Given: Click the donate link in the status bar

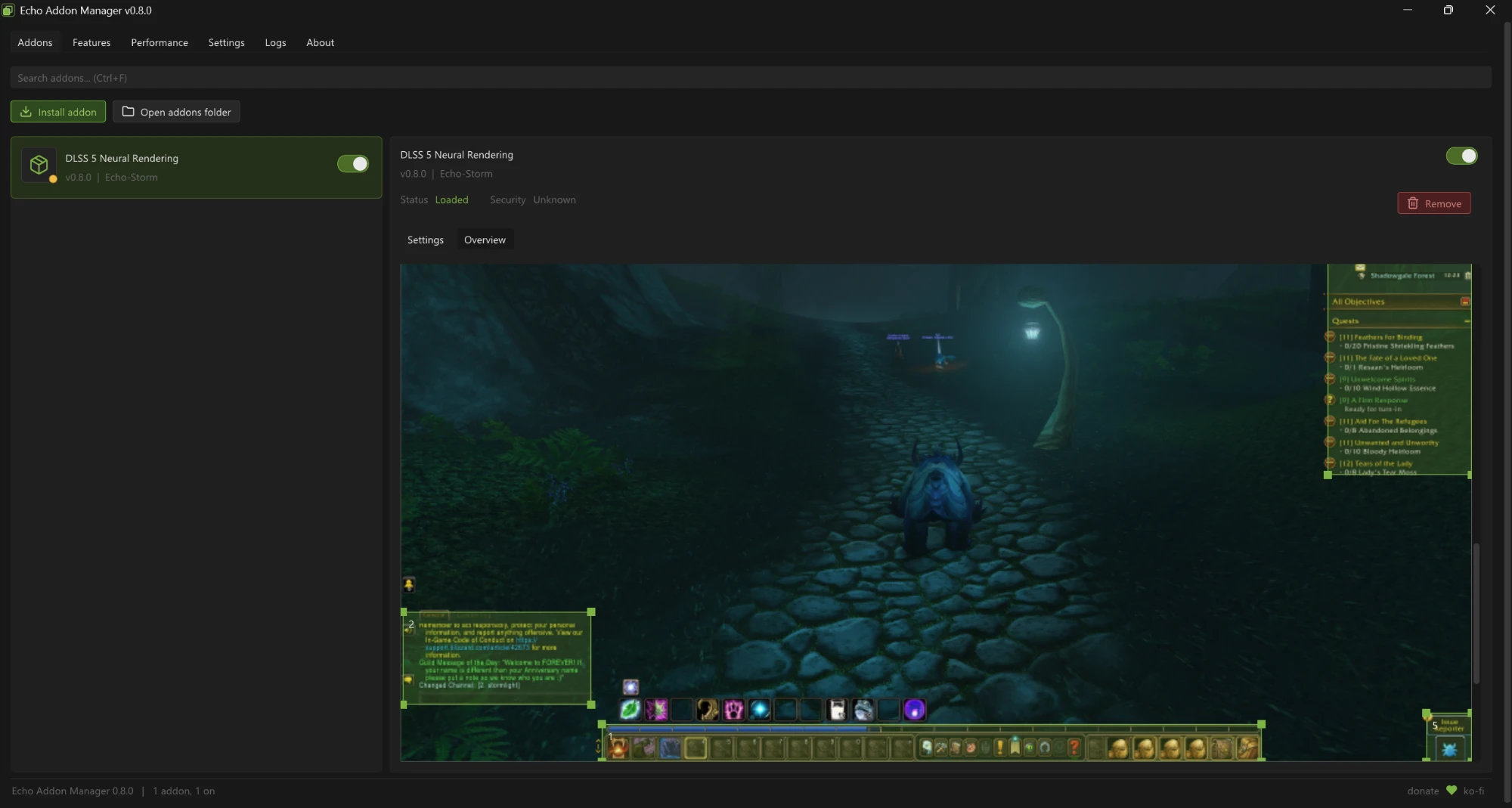Looking at the screenshot, I should (1423, 791).
